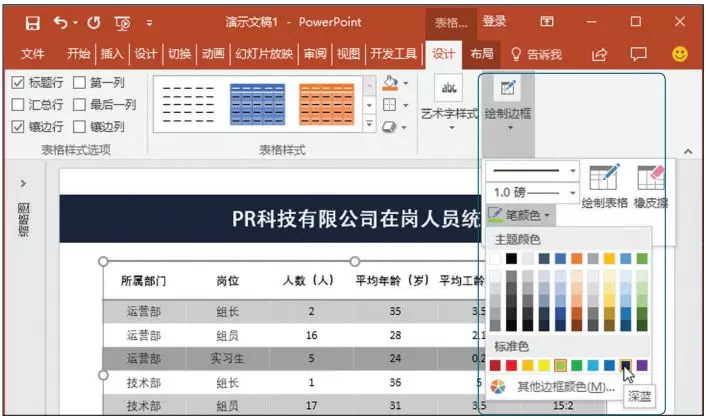Pick the green theme color swatch
The height and width of the screenshot is (419, 706).
[x=642, y=258]
